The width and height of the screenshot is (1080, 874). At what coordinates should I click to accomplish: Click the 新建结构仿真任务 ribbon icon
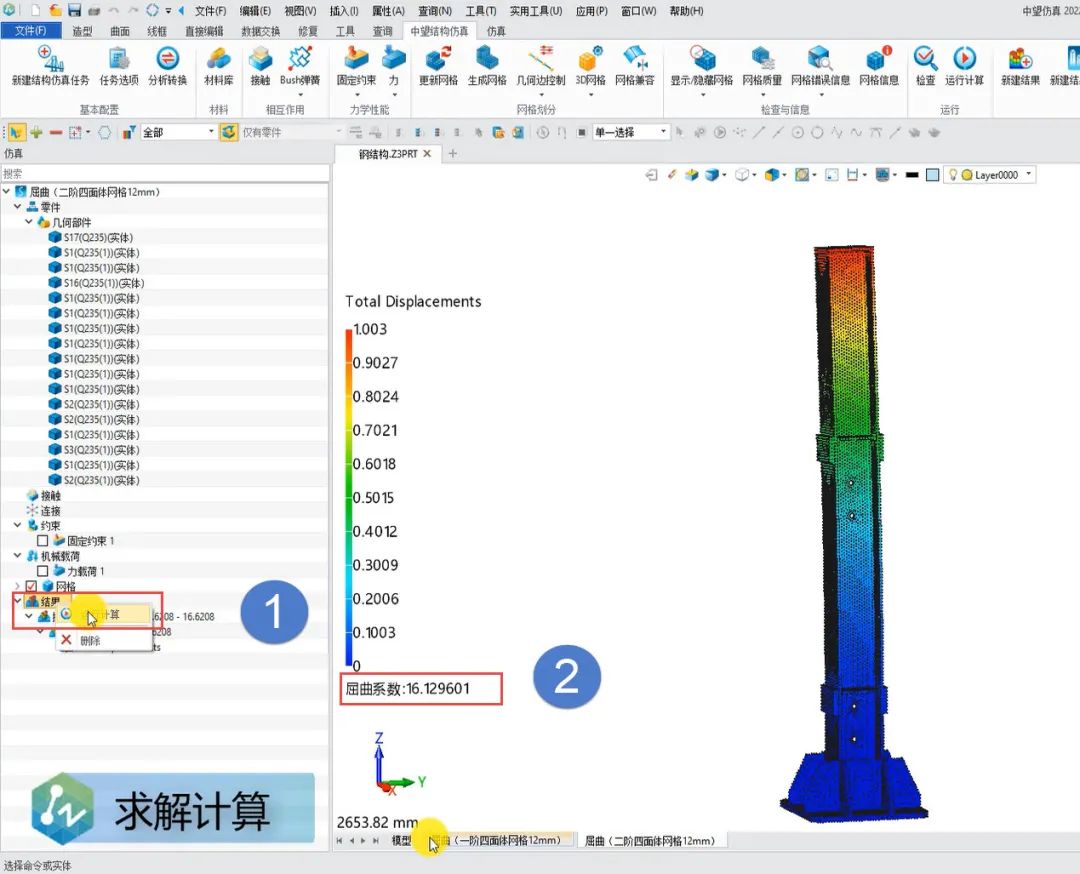[x=50, y=66]
